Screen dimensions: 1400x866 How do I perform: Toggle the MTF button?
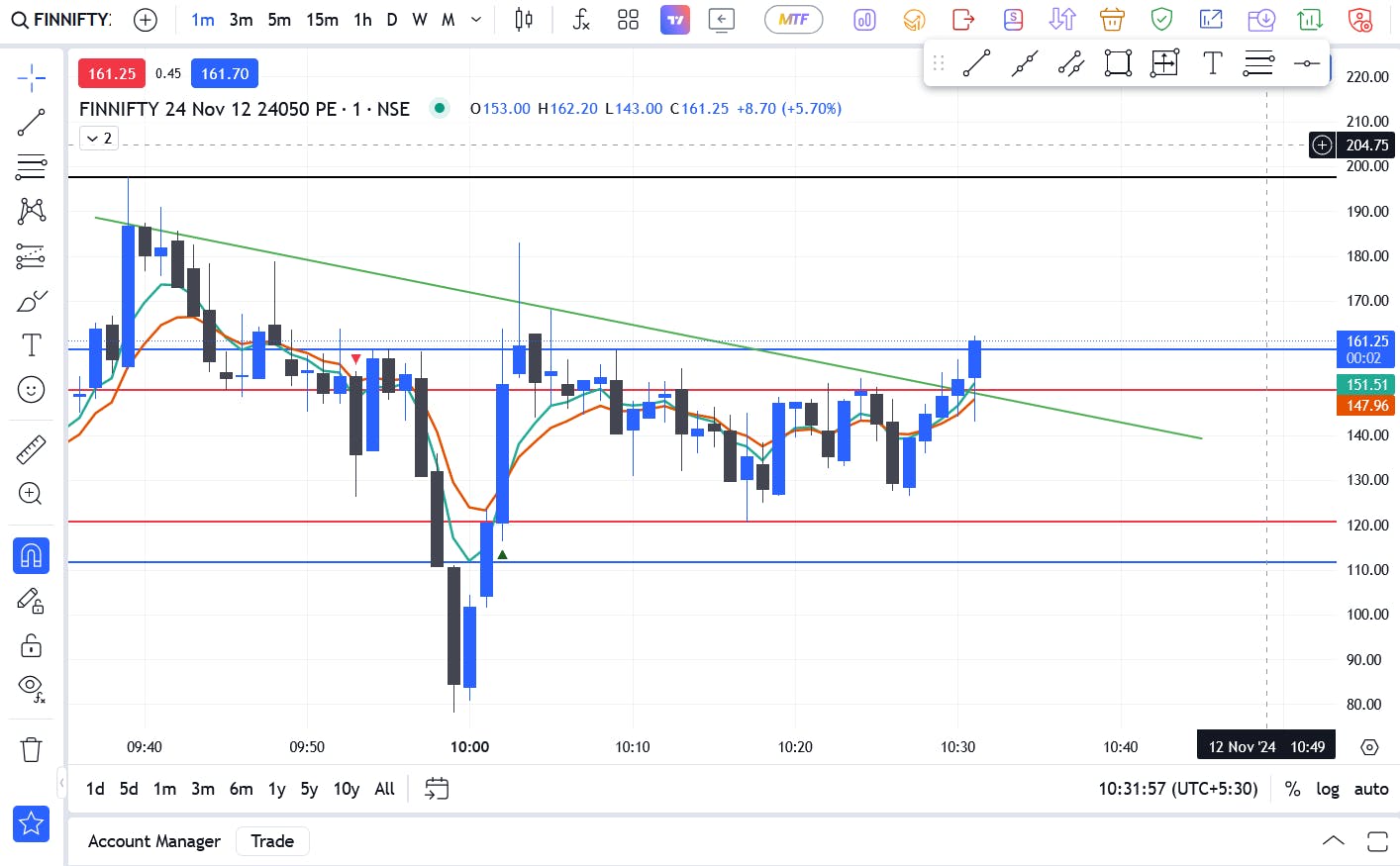[794, 20]
